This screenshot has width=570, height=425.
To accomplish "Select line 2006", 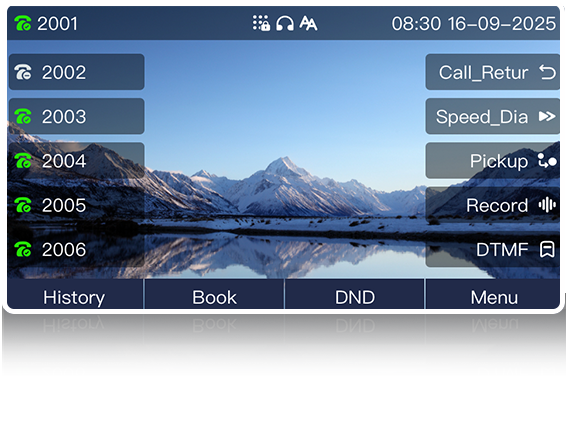I will pos(77,249).
